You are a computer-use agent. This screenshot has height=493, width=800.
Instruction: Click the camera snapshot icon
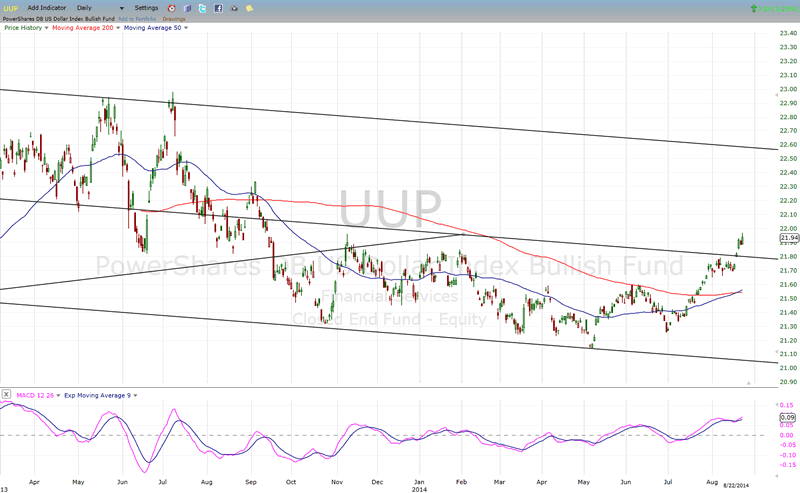[x=234, y=7]
